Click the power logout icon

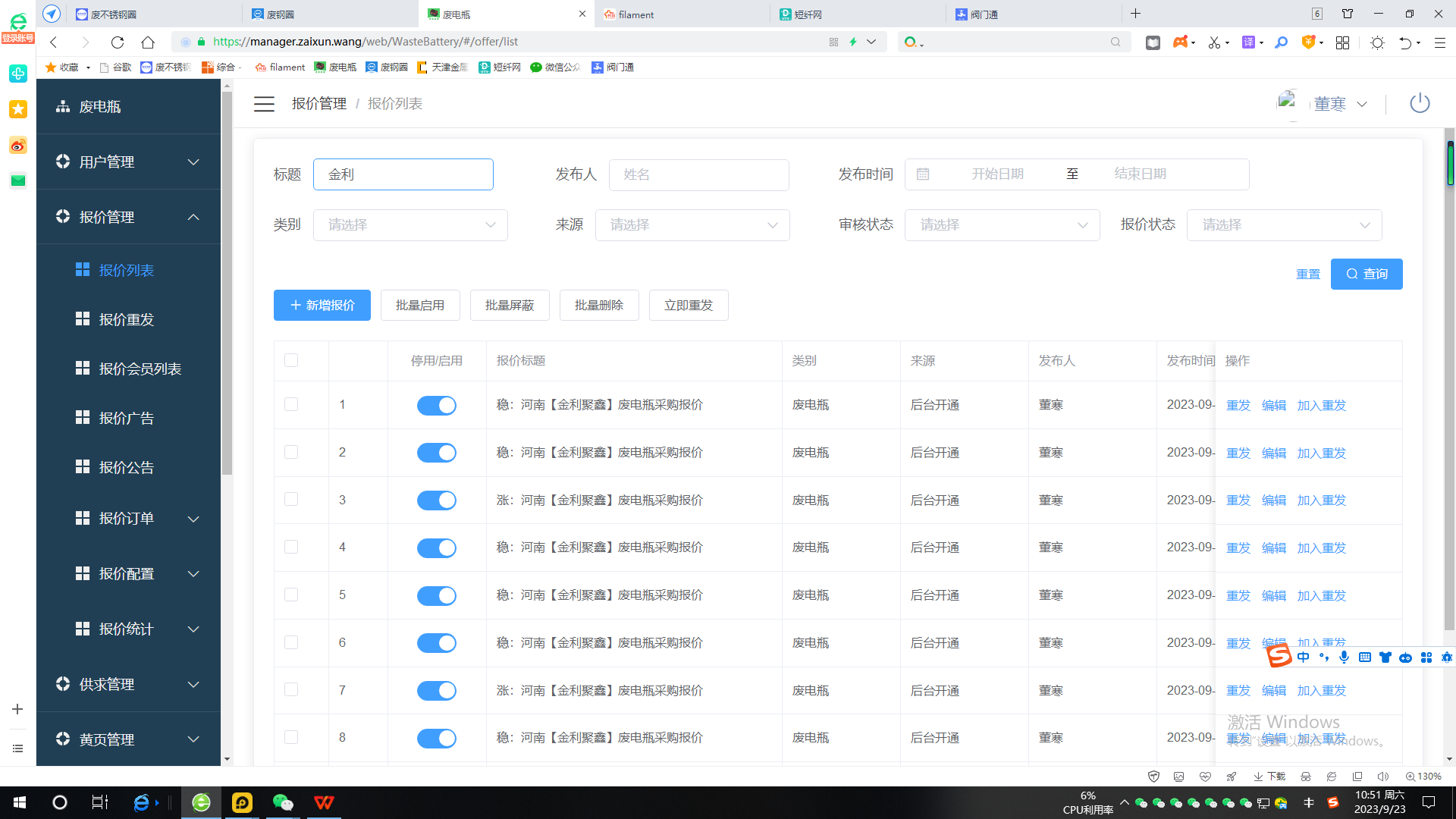pyautogui.click(x=1419, y=103)
